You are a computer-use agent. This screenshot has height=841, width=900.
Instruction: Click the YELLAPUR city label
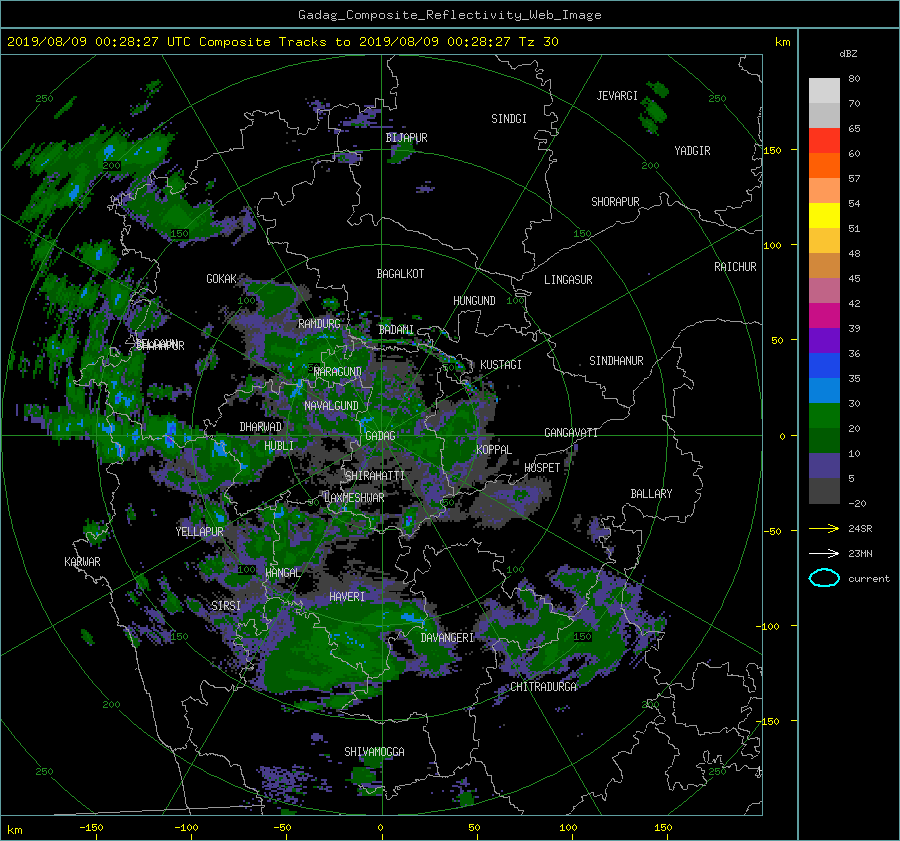coord(199,532)
